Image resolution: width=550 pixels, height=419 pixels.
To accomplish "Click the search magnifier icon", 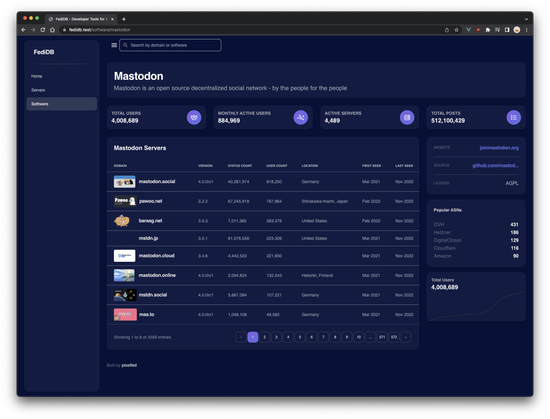I will (x=125, y=45).
